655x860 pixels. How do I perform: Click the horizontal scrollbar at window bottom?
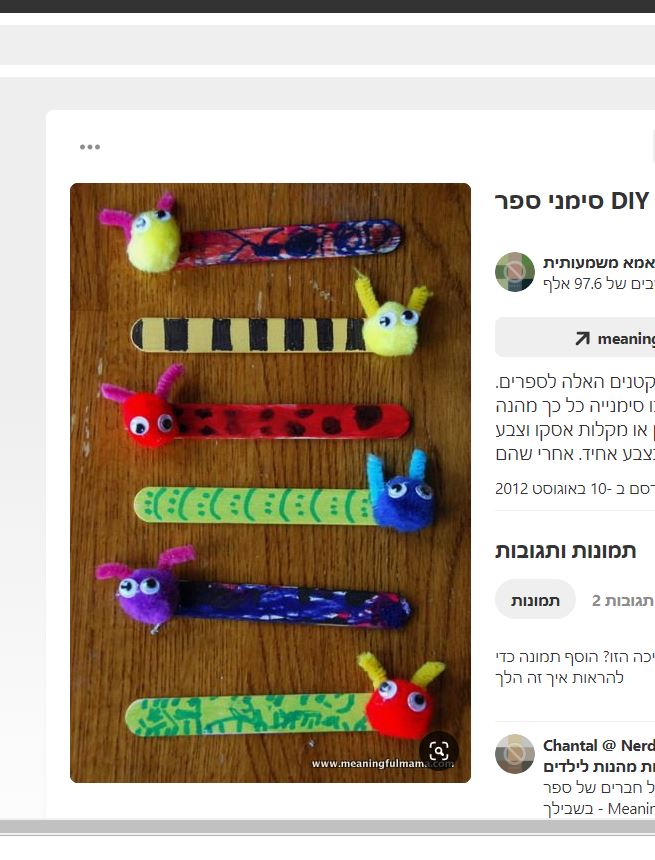tap(328, 827)
